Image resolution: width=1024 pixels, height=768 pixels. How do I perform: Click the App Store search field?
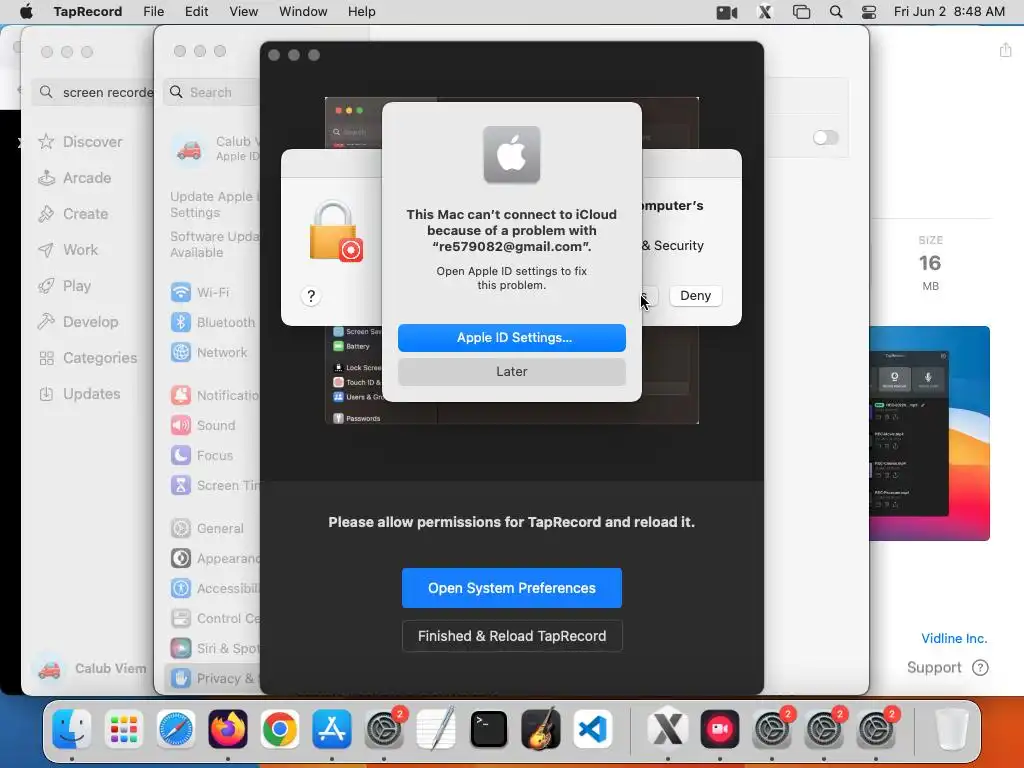(x=93, y=92)
